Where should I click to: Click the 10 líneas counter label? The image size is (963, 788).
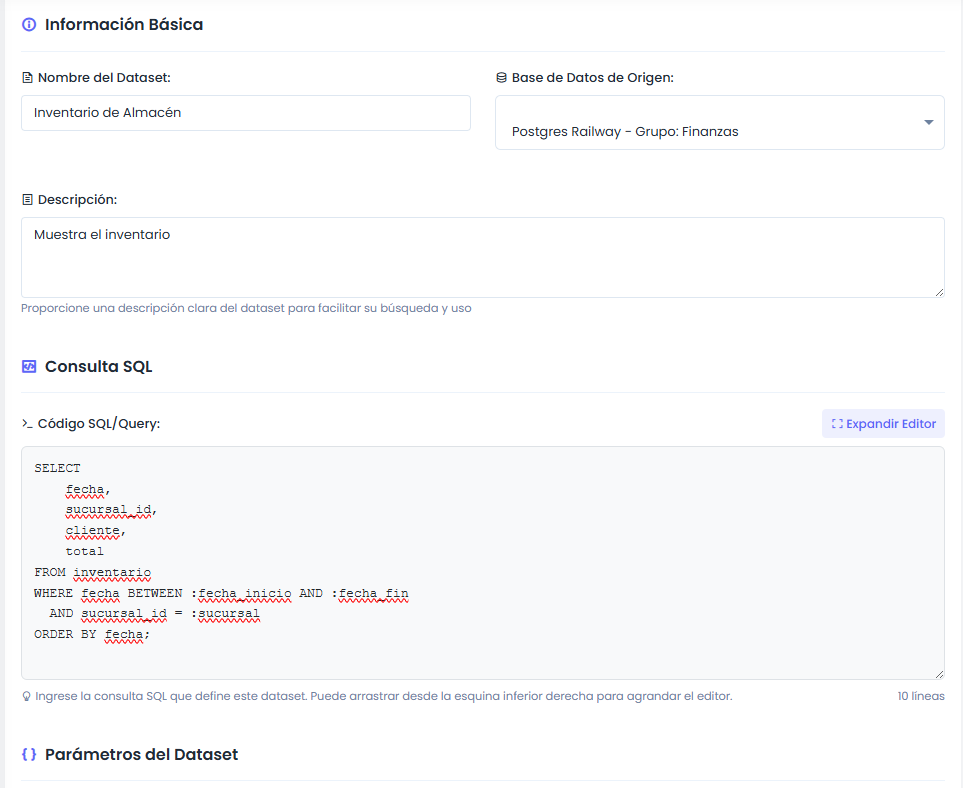[920, 694]
